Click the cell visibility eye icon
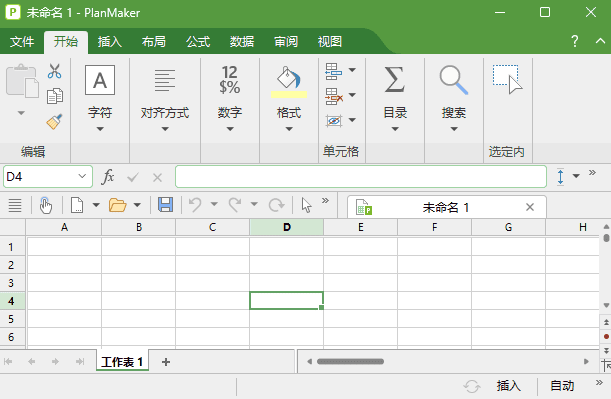The image size is (611, 399). tap(334, 121)
